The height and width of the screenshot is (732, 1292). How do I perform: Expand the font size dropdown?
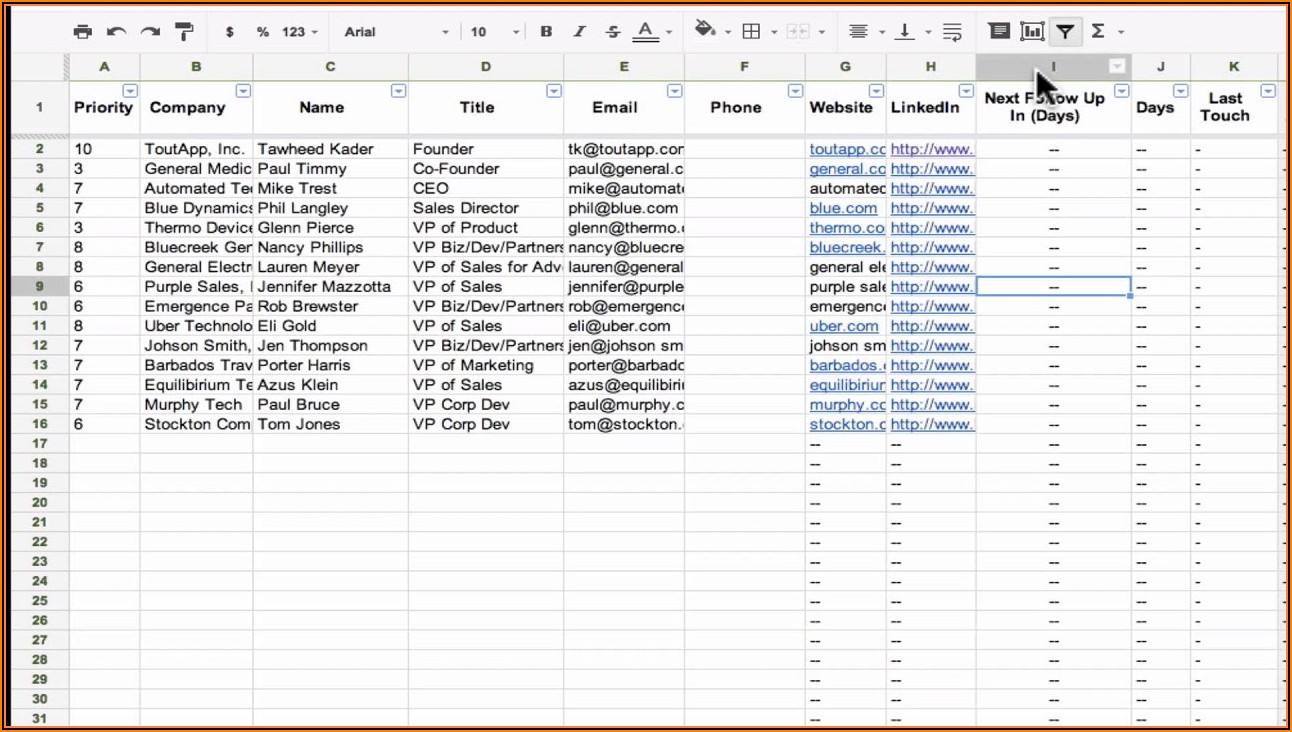tap(495, 32)
